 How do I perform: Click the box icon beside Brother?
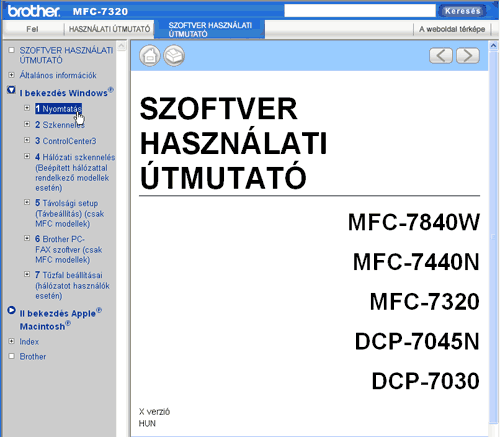[x=11, y=356]
